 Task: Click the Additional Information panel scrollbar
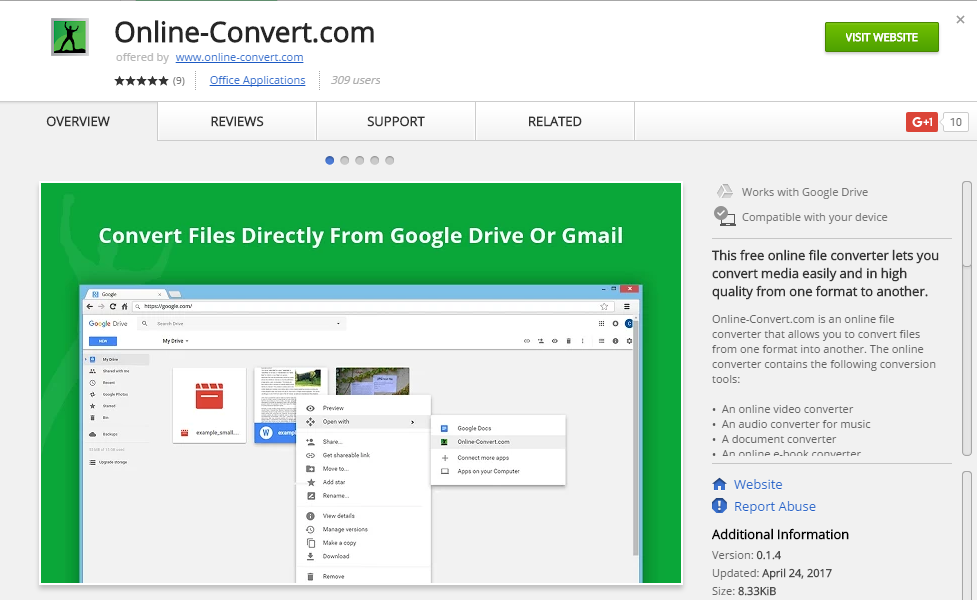966,535
